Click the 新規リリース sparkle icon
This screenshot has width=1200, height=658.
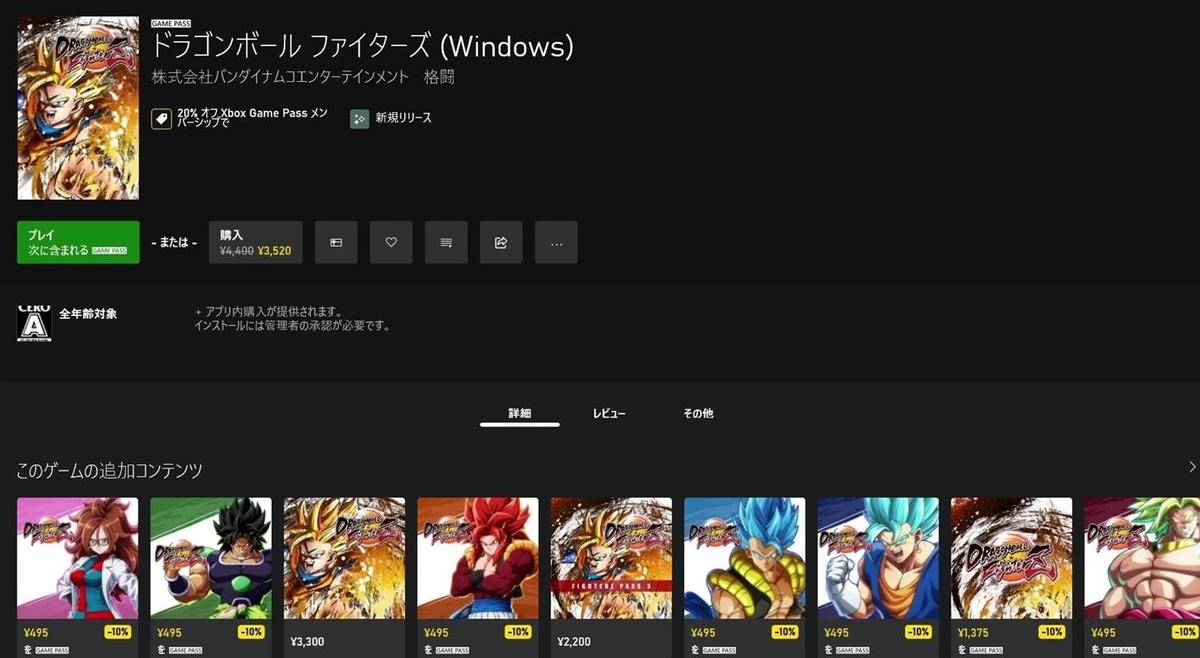coord(360,119)
